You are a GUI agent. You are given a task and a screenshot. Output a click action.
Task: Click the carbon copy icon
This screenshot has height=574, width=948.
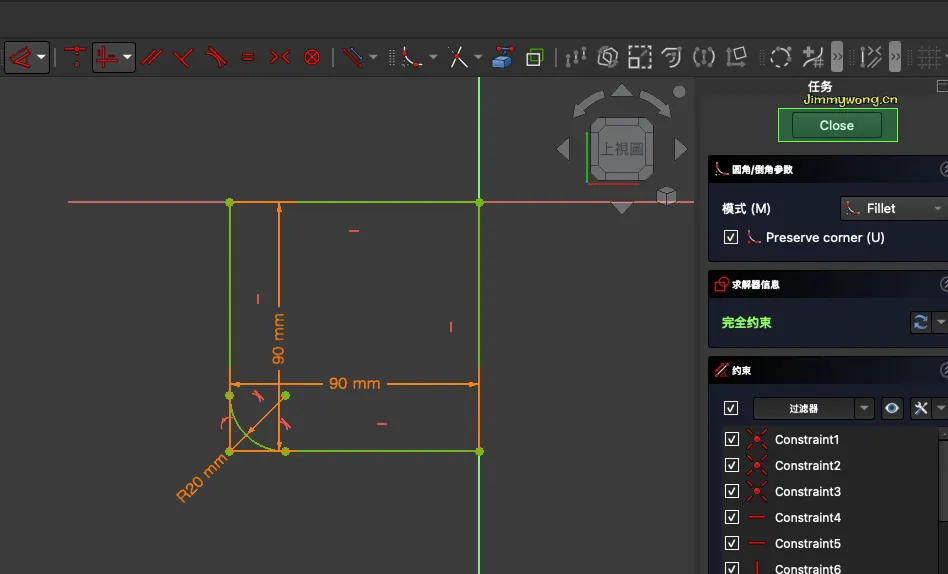point(534,57)
